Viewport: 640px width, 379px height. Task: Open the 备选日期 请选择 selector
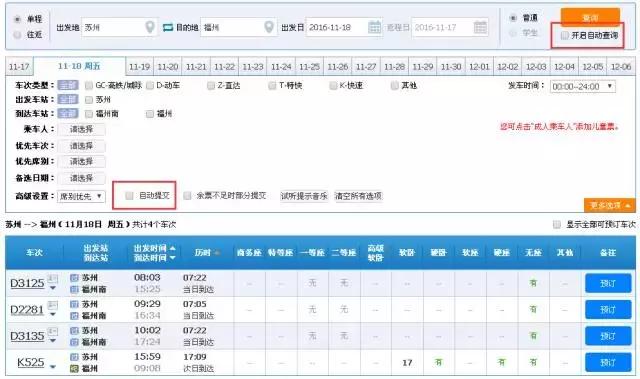click(x=82, y=178)
